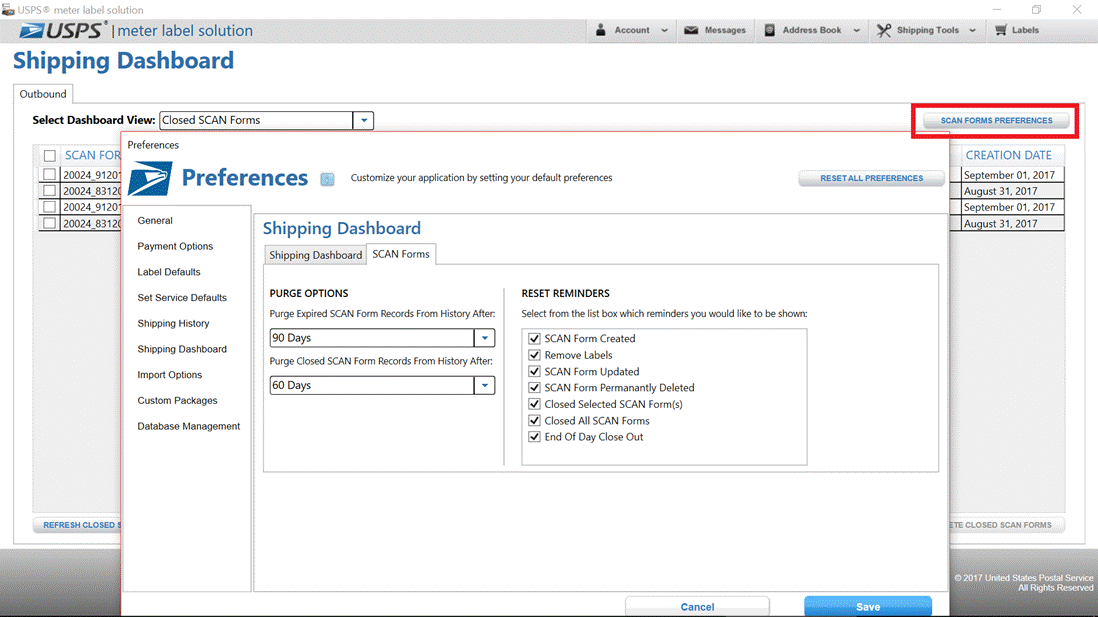Open Database Management preferences section
Screen dimensions: 1098x617
coord(188,426)
